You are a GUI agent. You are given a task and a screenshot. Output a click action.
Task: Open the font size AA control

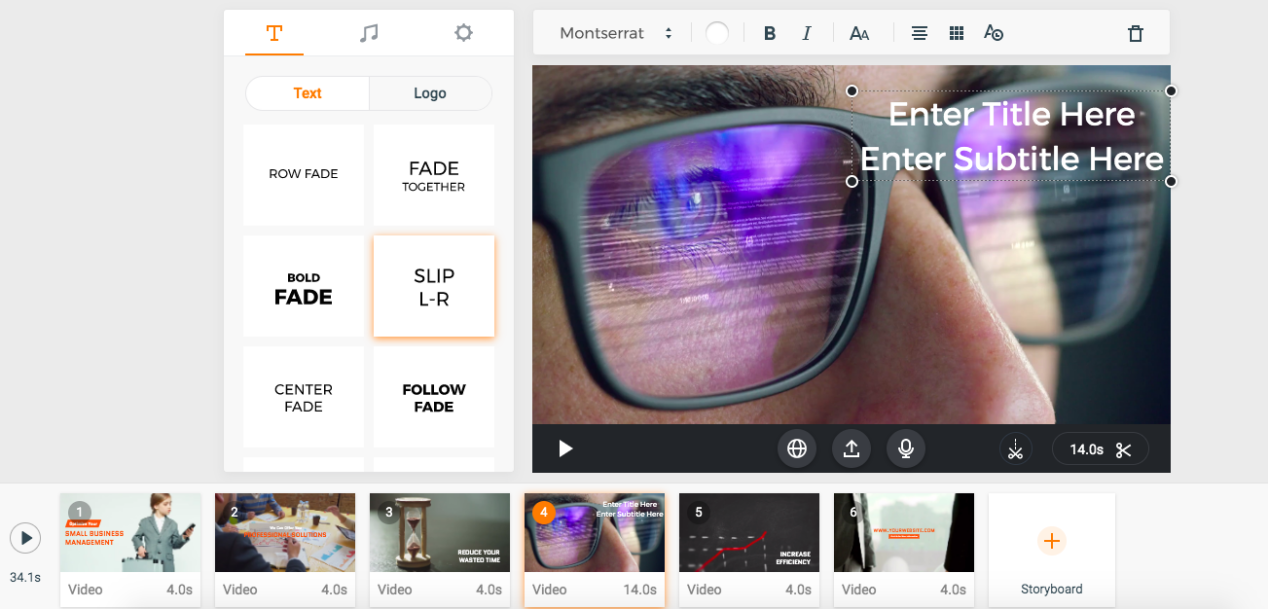[859, 33]
